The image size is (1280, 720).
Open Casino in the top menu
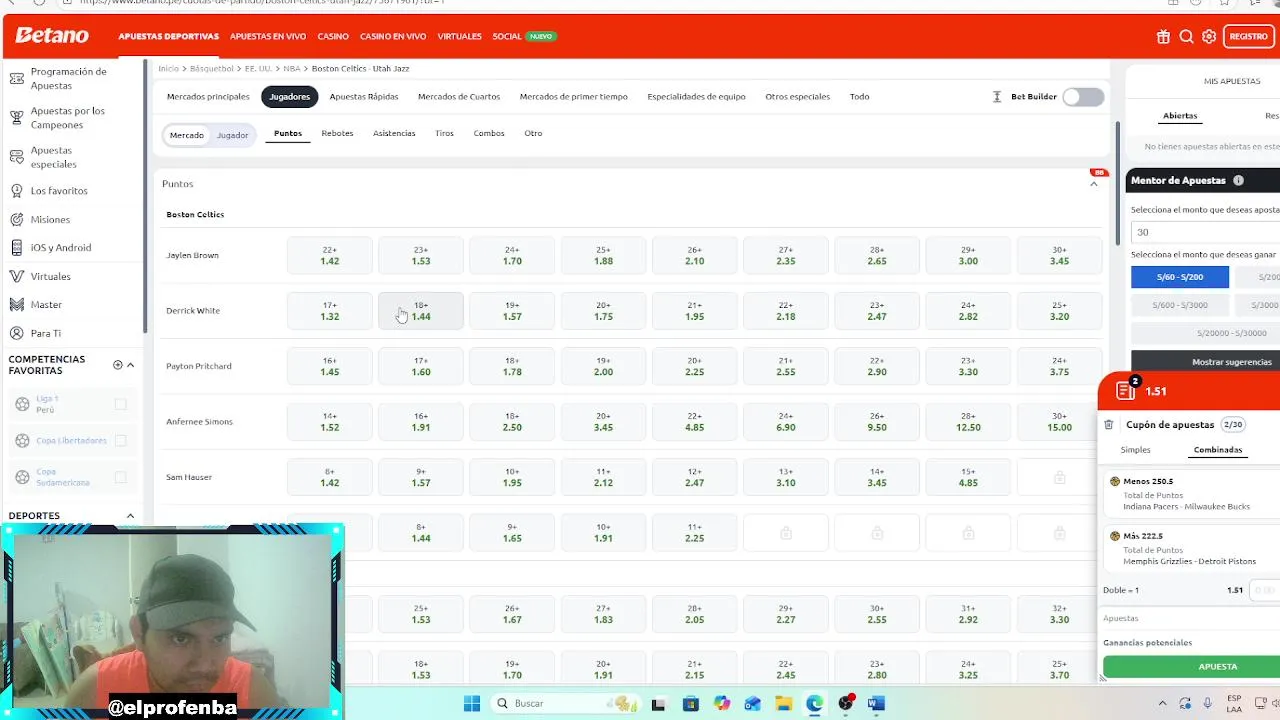coord(333,36)
